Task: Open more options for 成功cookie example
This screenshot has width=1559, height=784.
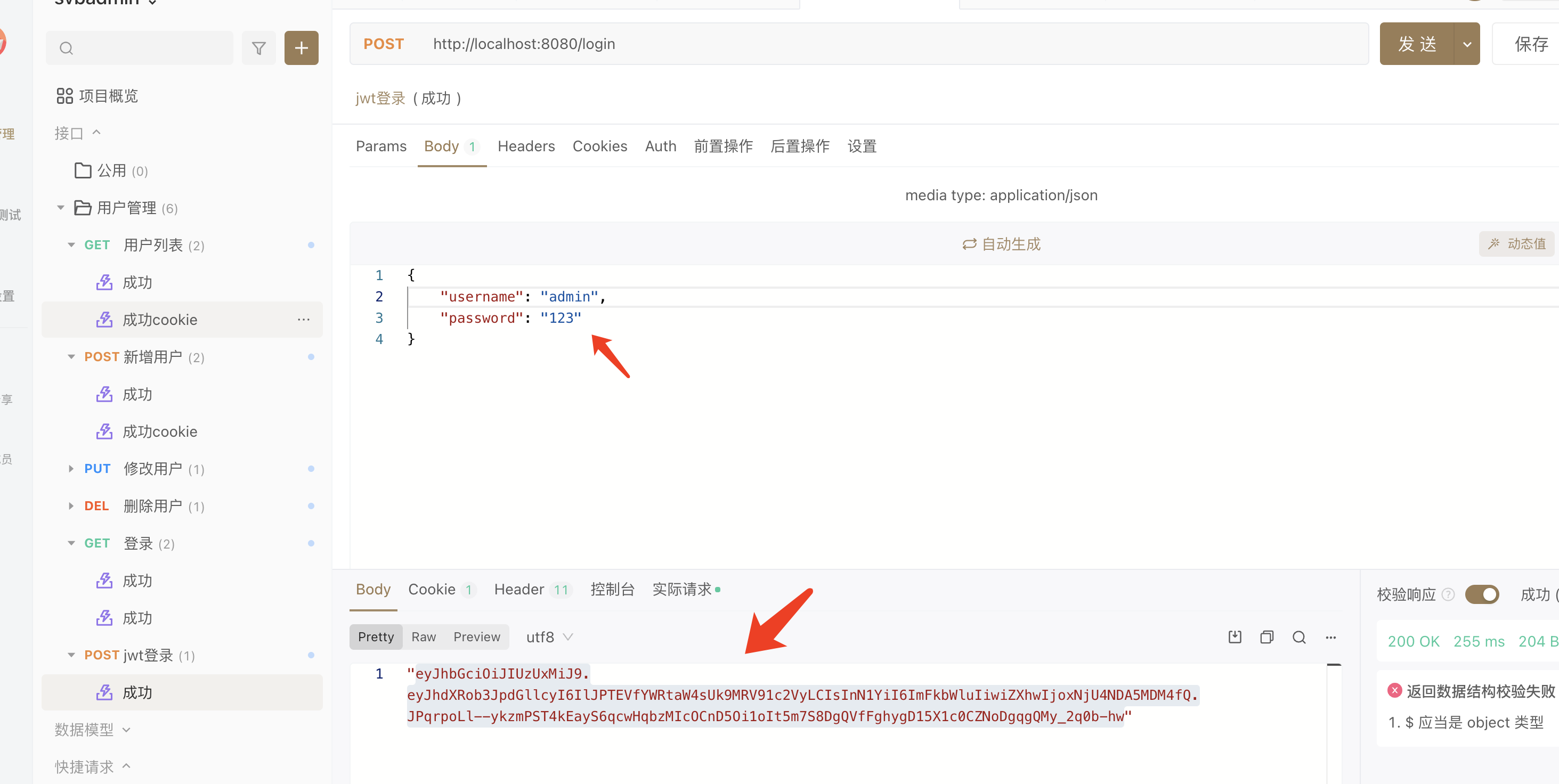Action: [x=303, y=320]
